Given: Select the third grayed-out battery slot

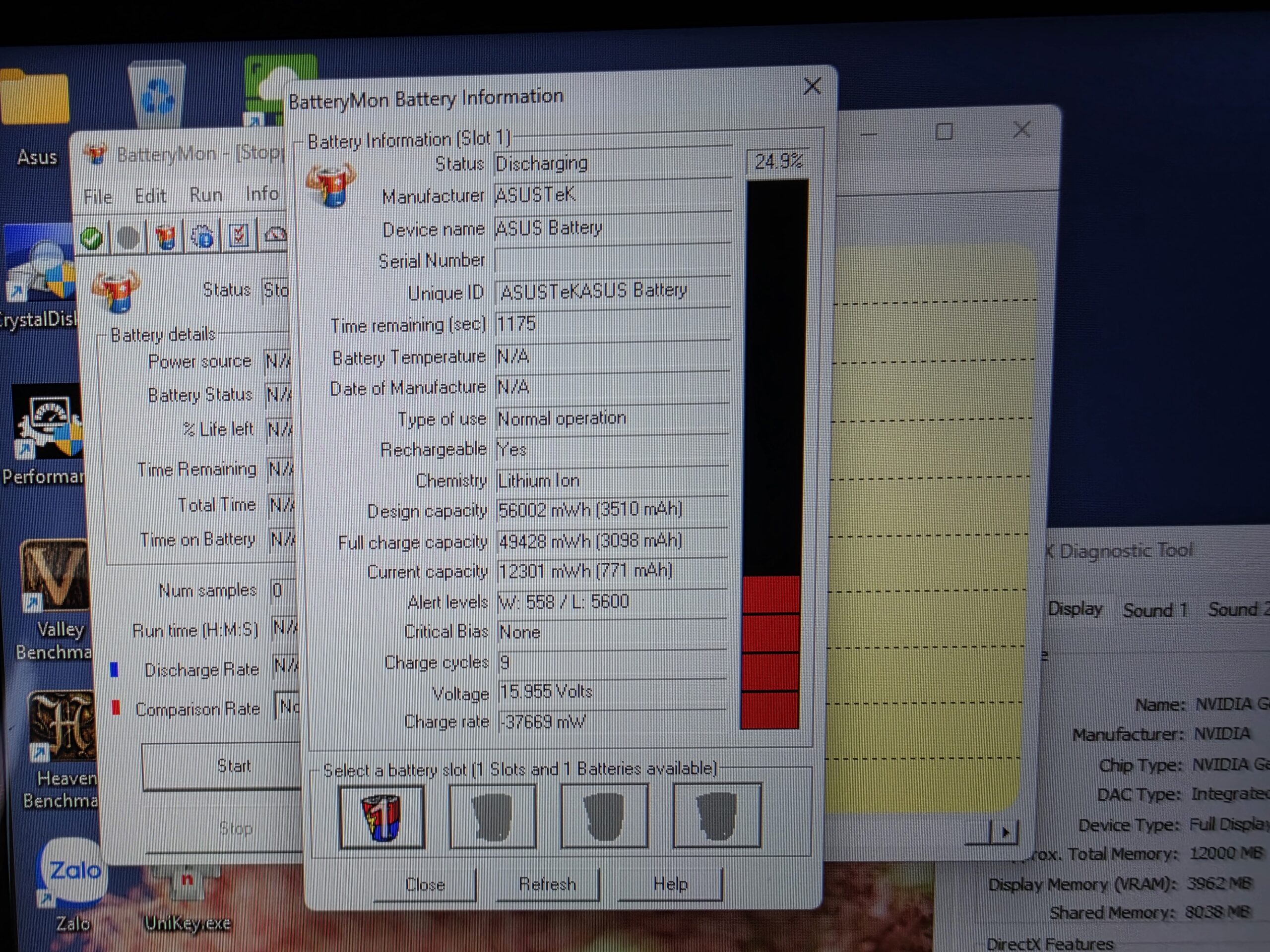Looking at the screenshot, I should coord(604,816).
